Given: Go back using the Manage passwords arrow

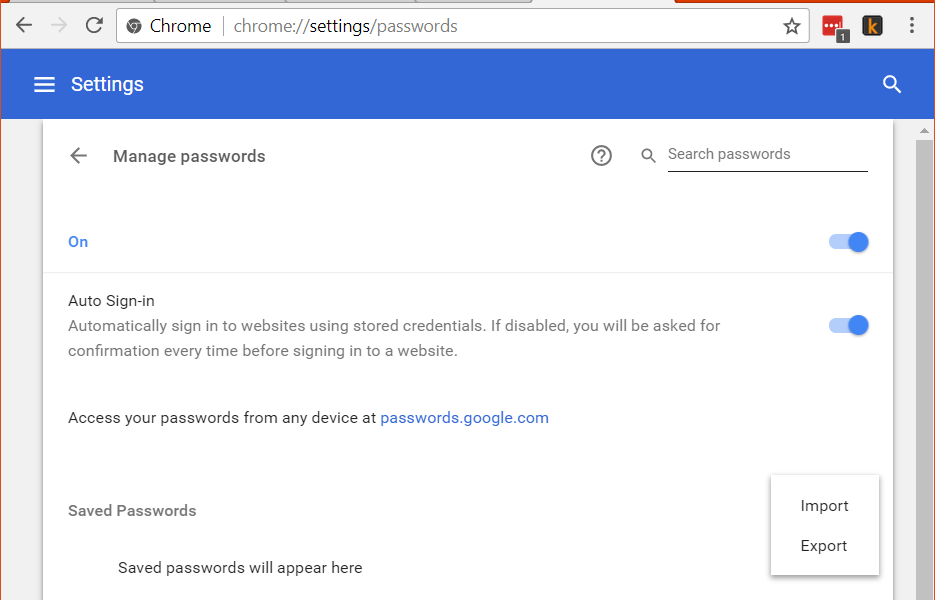Looking at the screenshot, I should pyautogui.click(x=78, y=156).
